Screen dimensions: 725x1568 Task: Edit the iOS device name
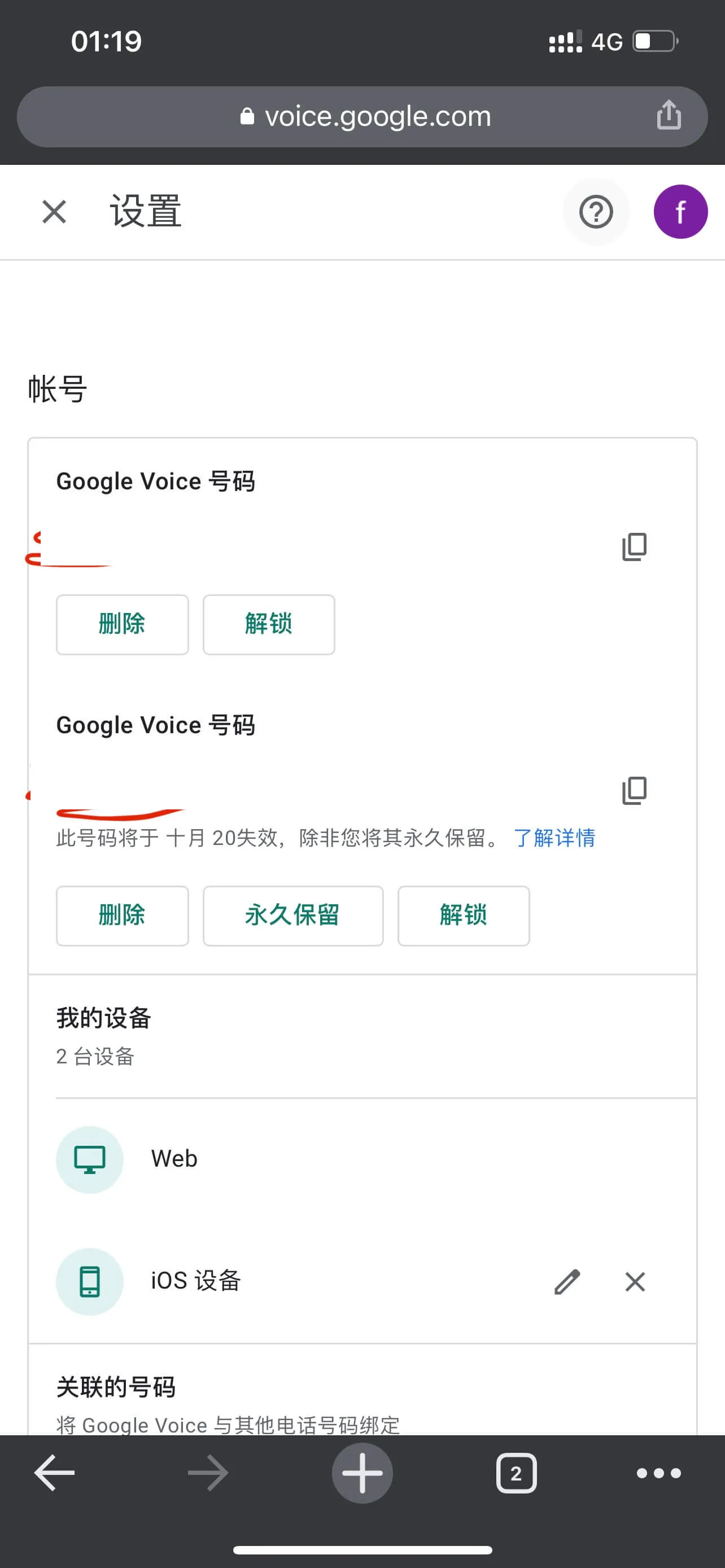[567, 1281]
